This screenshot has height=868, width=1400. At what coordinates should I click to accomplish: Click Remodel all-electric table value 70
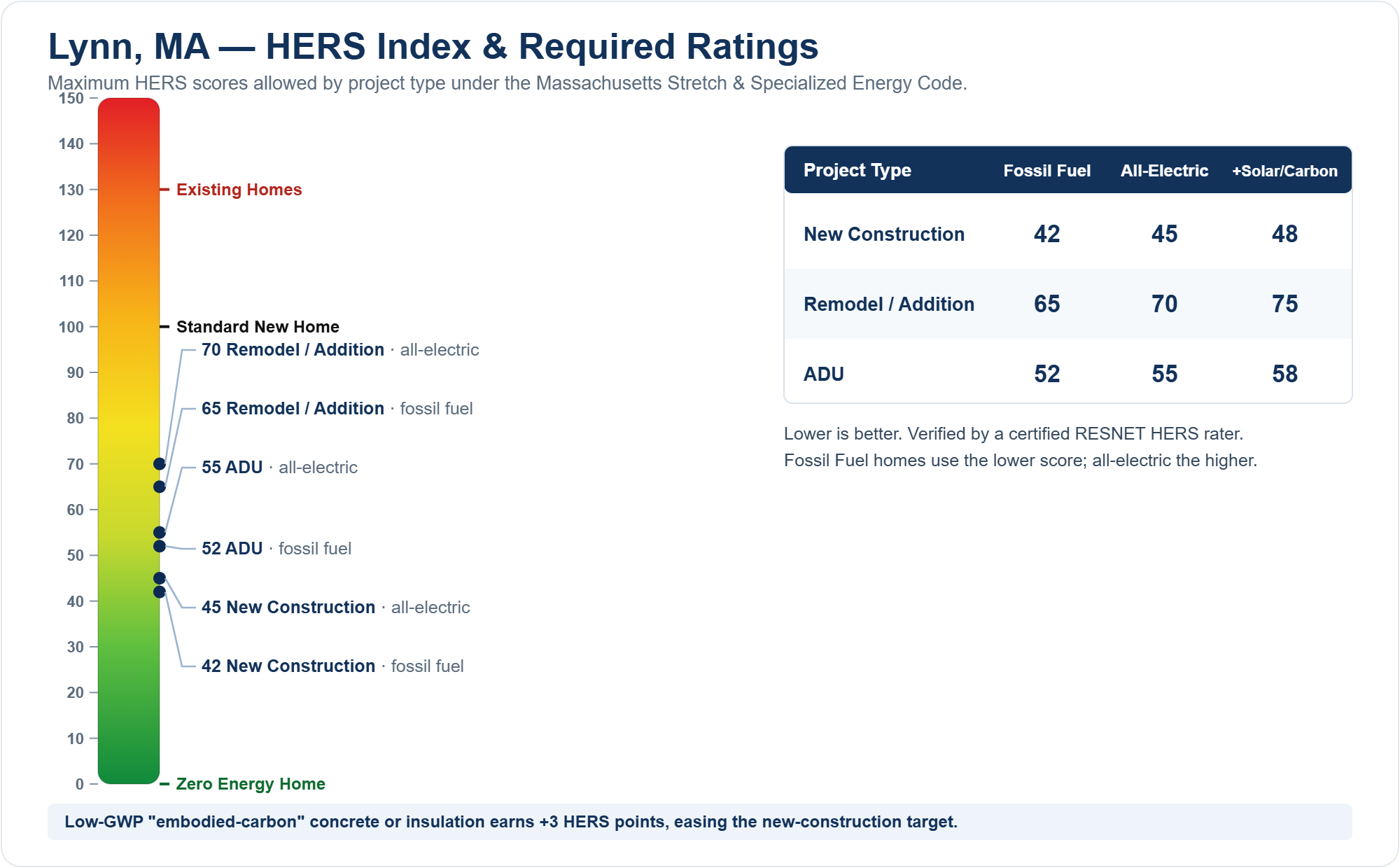1165,304
